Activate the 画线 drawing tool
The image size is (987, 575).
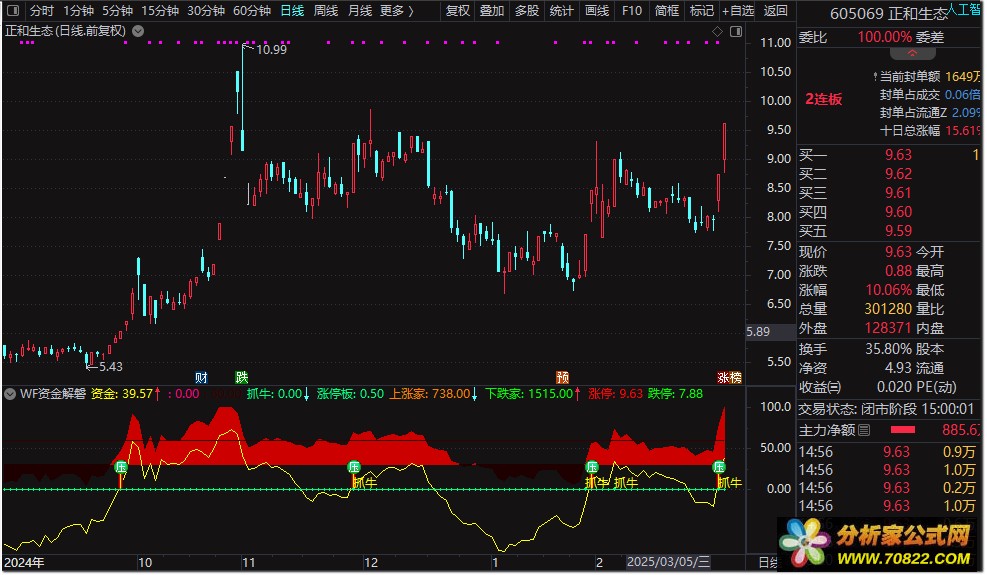click(x=597, y=11)
